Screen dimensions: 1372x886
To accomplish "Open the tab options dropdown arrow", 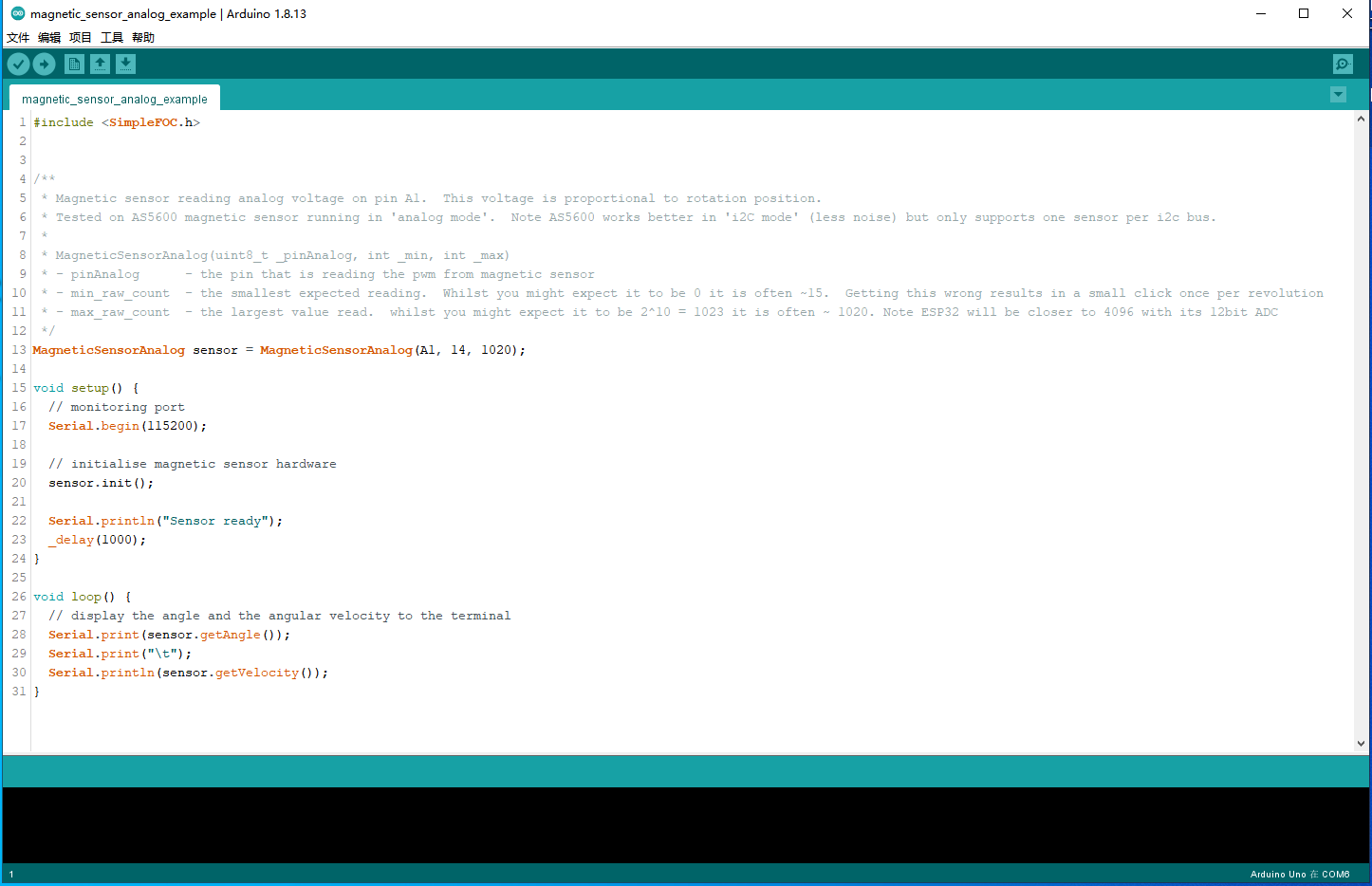I will 1338,95.
